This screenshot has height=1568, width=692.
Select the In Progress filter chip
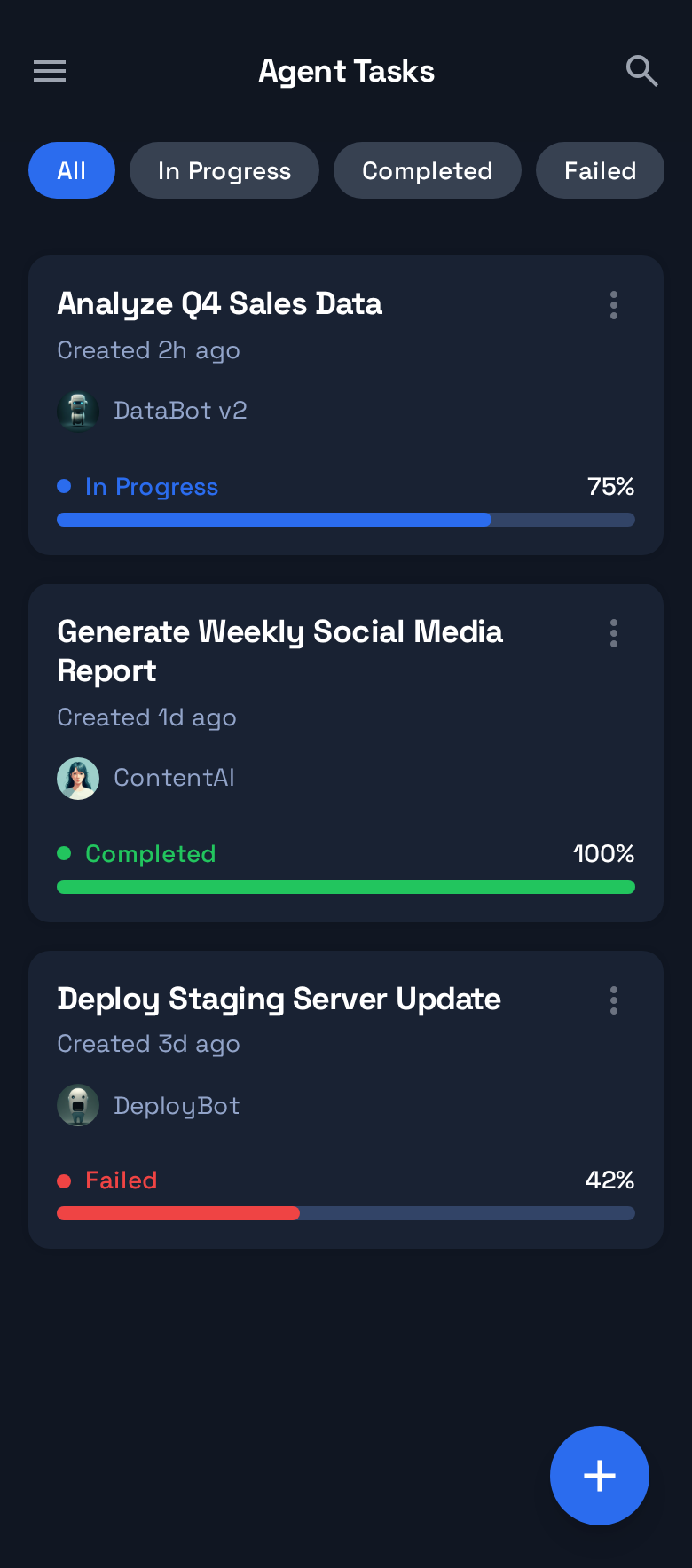pos(224,170)
